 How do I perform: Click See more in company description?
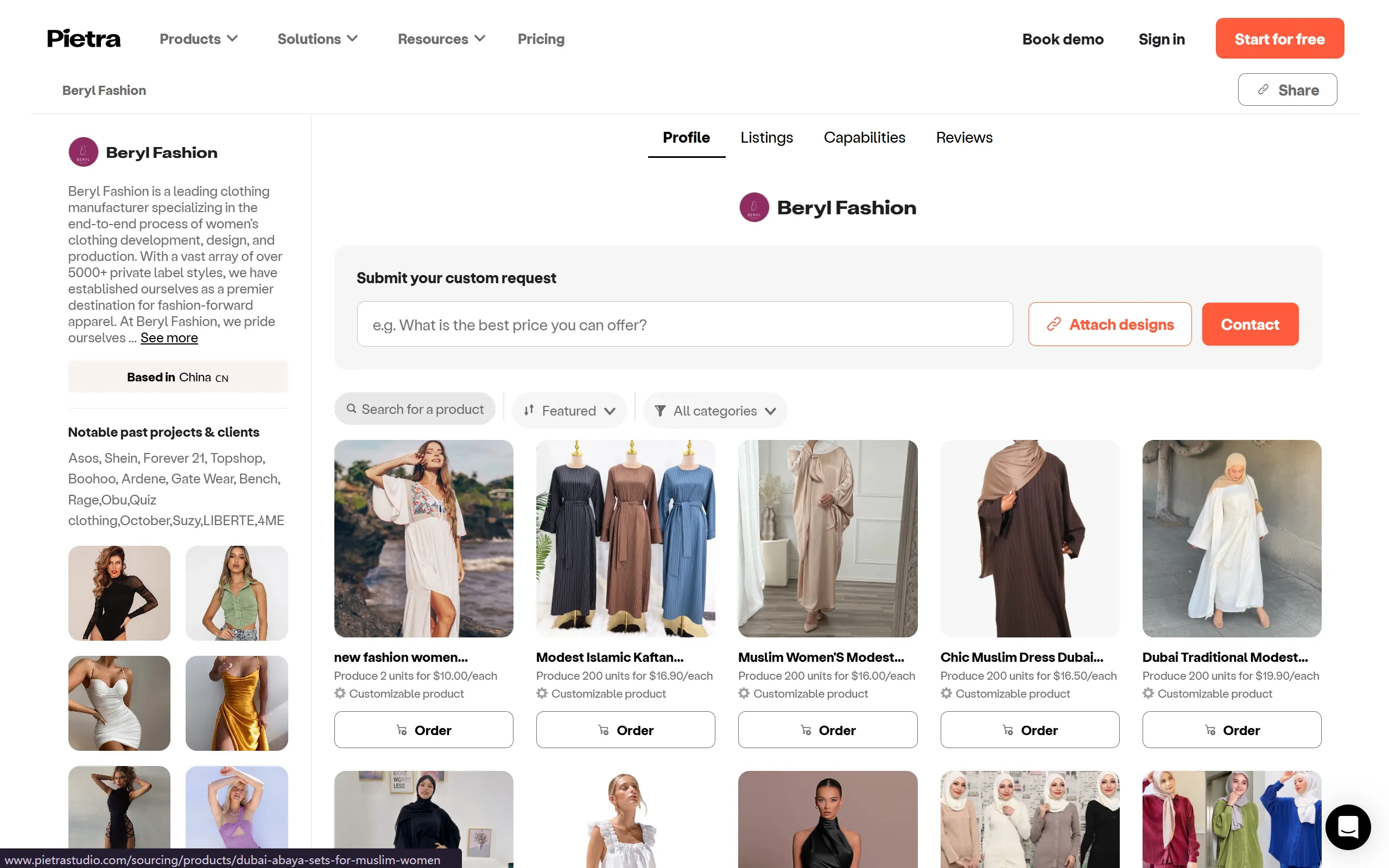(169, 337)
